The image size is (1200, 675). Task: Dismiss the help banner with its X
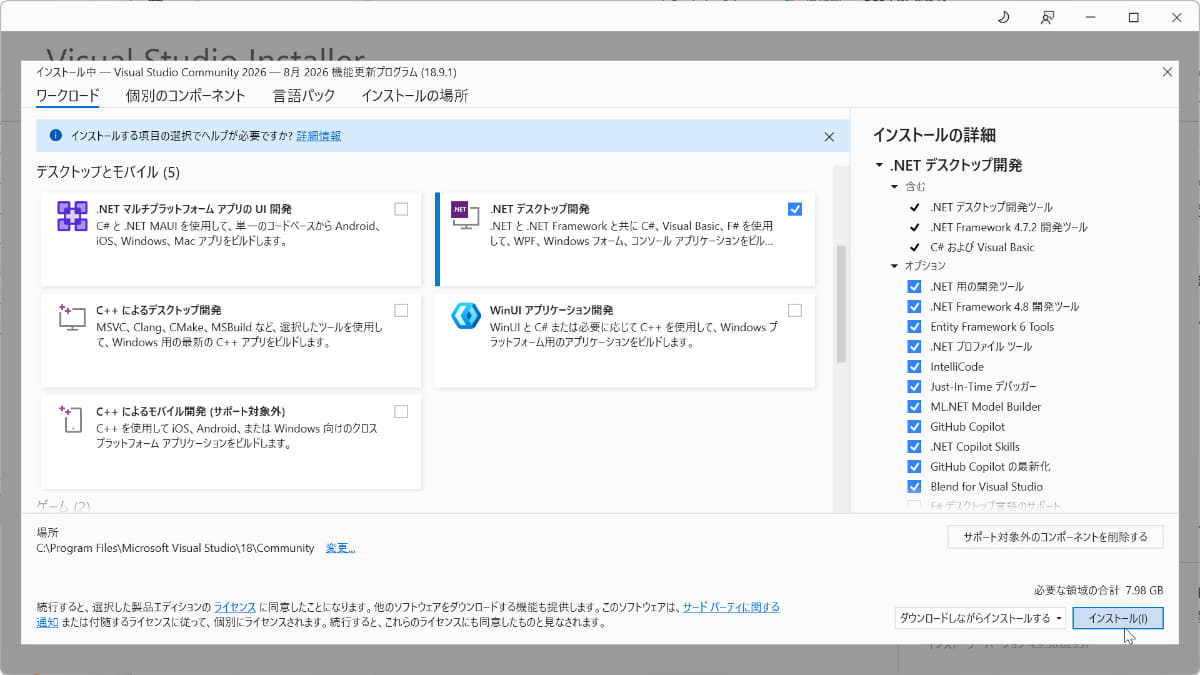[x=829, y=136]
